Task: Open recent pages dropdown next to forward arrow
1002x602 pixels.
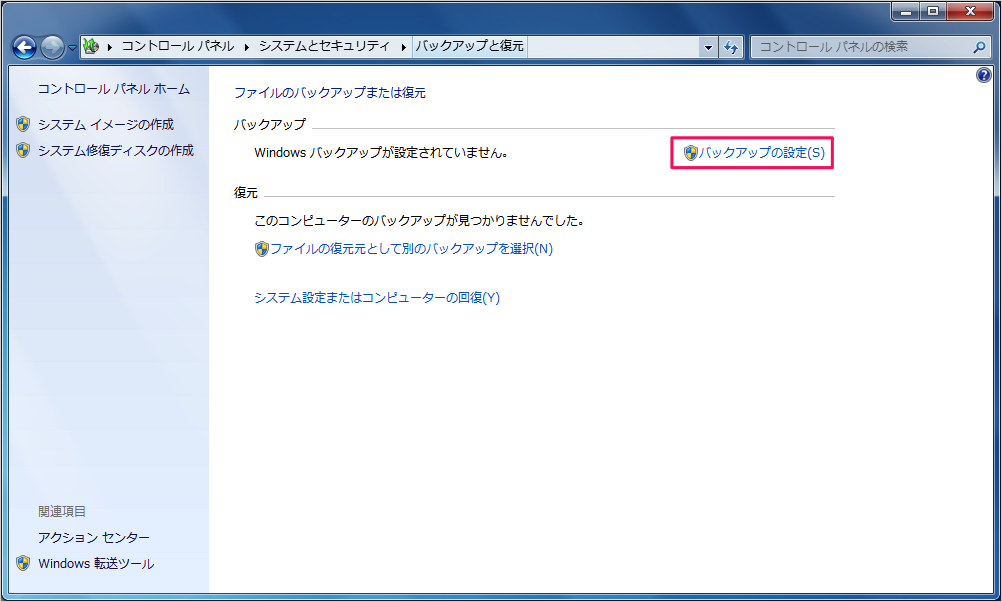Action: 72,47
